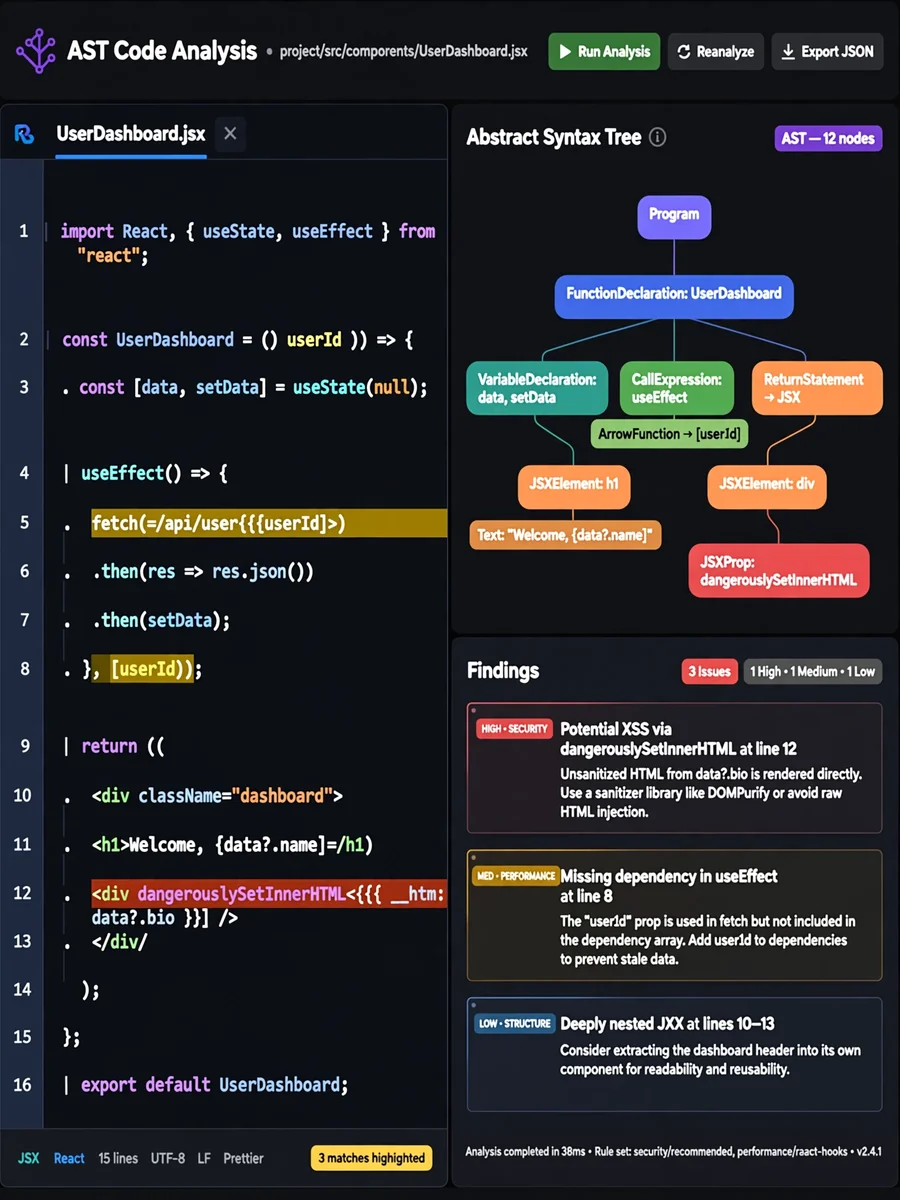Viewport: 900px width, 1200px height.
Task: Select the ArrowFunction → [userId] node
Action: (670, 434)
